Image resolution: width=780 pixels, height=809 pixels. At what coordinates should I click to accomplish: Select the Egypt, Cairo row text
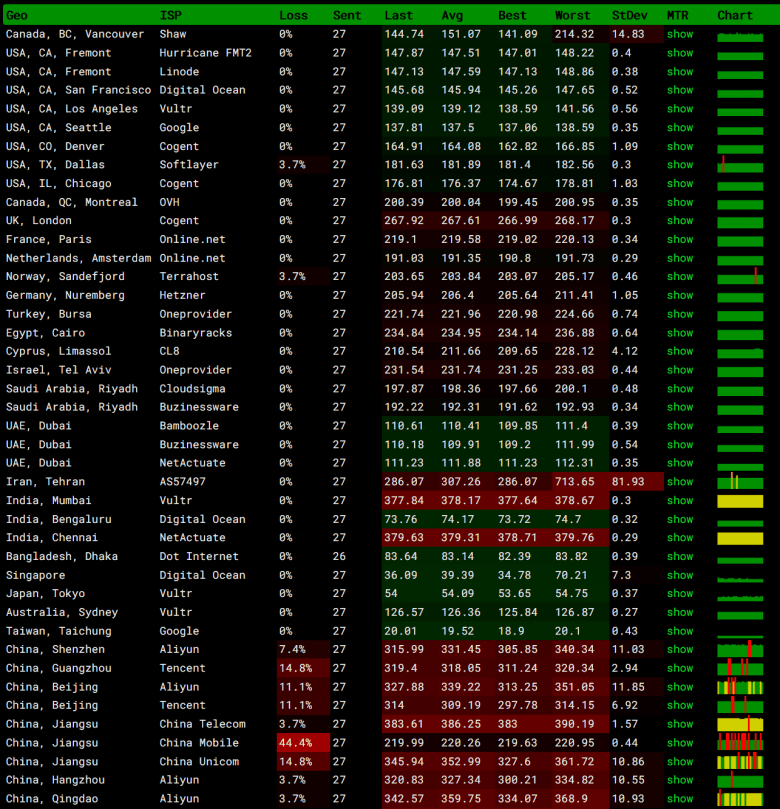pos(45,333)
